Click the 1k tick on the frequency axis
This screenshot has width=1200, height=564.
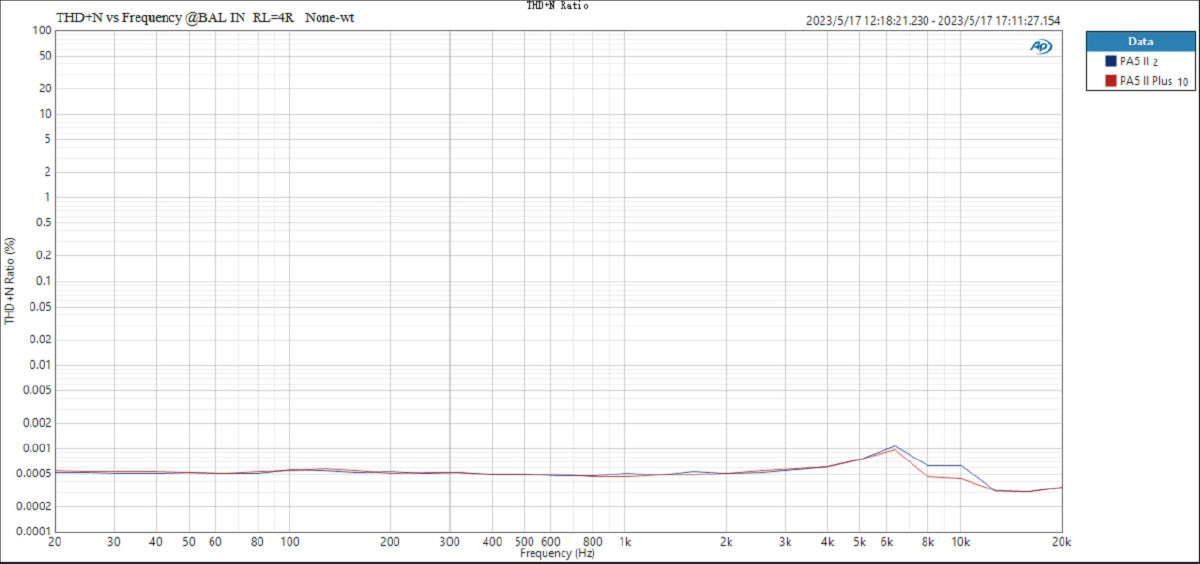(x=625, y=542)
